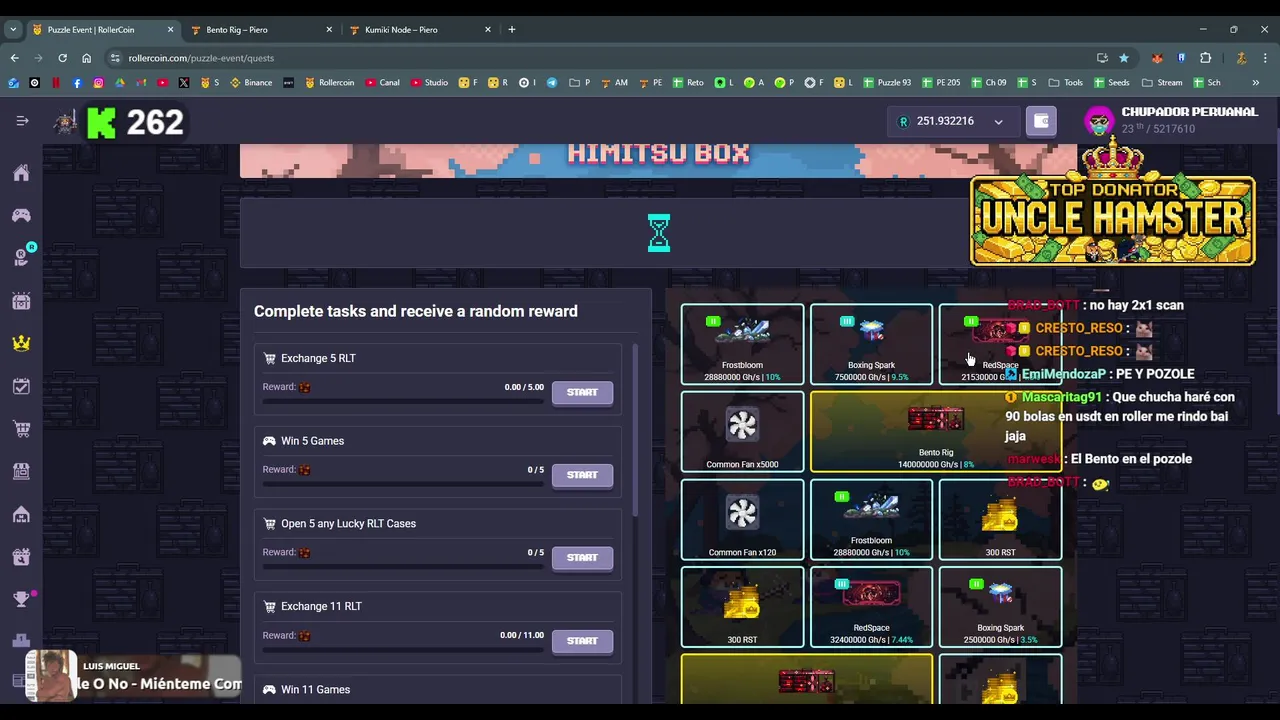Viewport: 1280px width, 720px height.
Task: View site information icon in address bar
Action: pyautogui.click(x=115, y=58)
